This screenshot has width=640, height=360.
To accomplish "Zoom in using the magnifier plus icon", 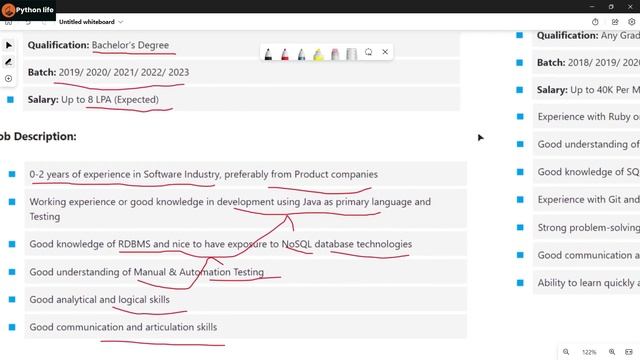I will coord(612,352).
